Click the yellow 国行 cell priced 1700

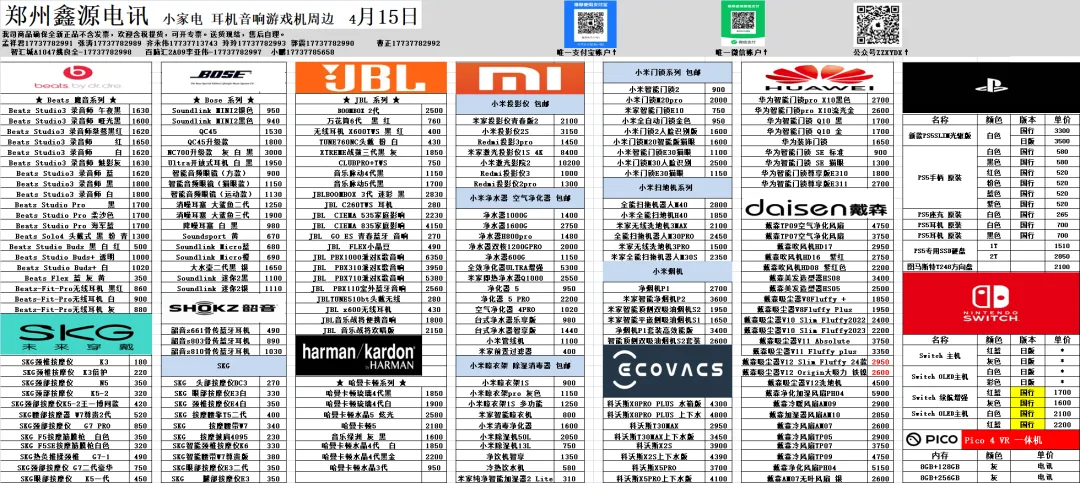[1027, 392]
